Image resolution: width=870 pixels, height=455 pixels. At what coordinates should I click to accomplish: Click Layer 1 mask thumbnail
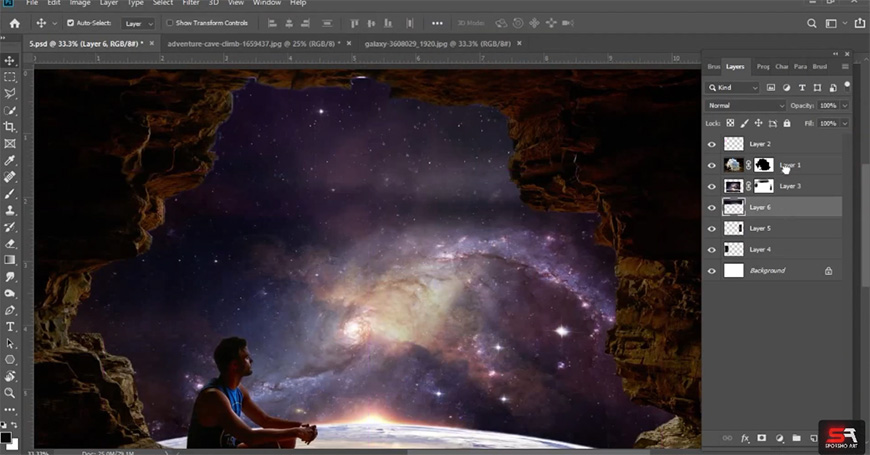[763, 165]
